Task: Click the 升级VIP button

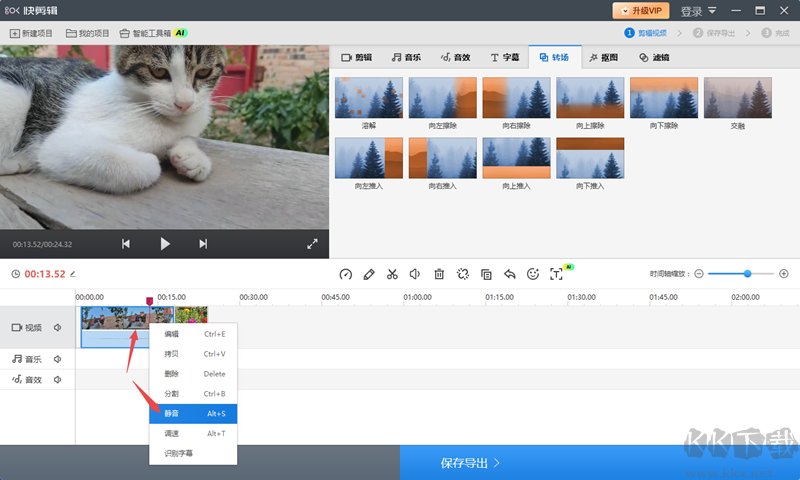Action: 641,11
